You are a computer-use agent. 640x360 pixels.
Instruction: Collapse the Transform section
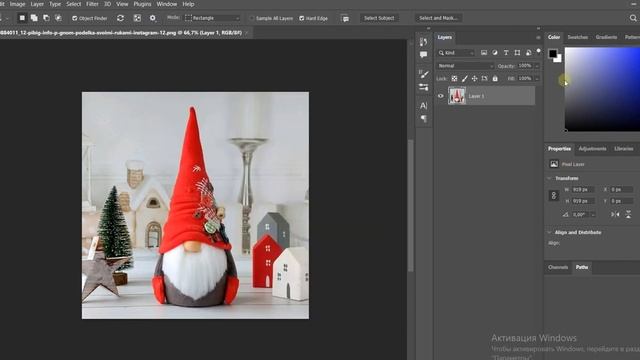coord(549,178)
